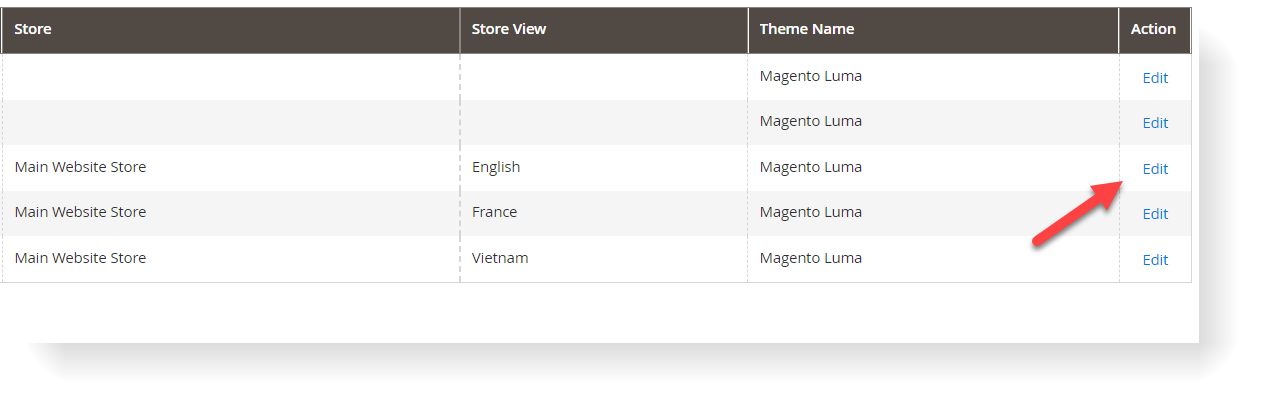This screenshot has width=1264, height=408.
Task: Click the Action column header
Action: 1153,29
